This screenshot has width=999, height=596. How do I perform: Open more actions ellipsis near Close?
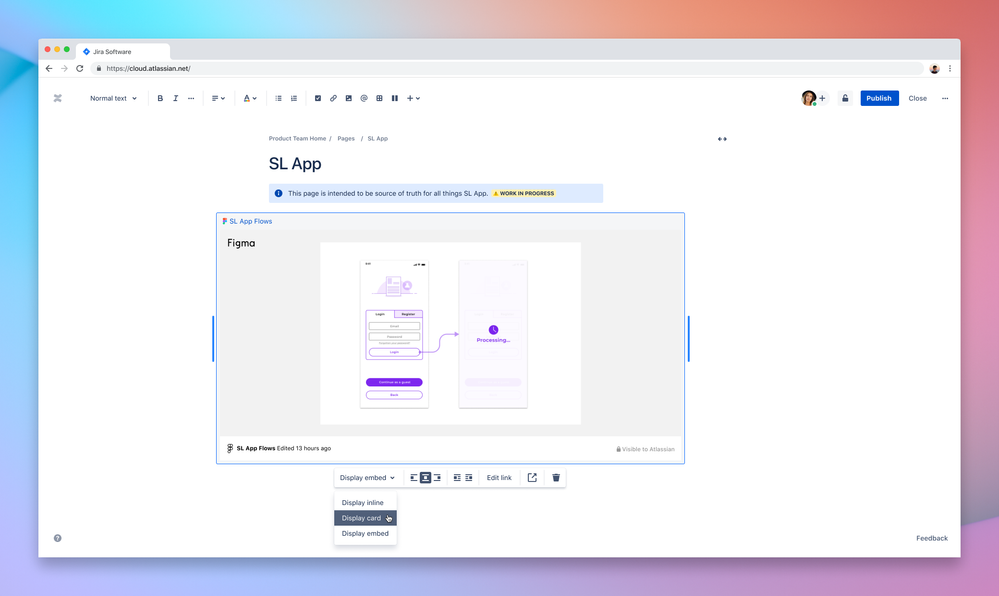pos(945,98)
